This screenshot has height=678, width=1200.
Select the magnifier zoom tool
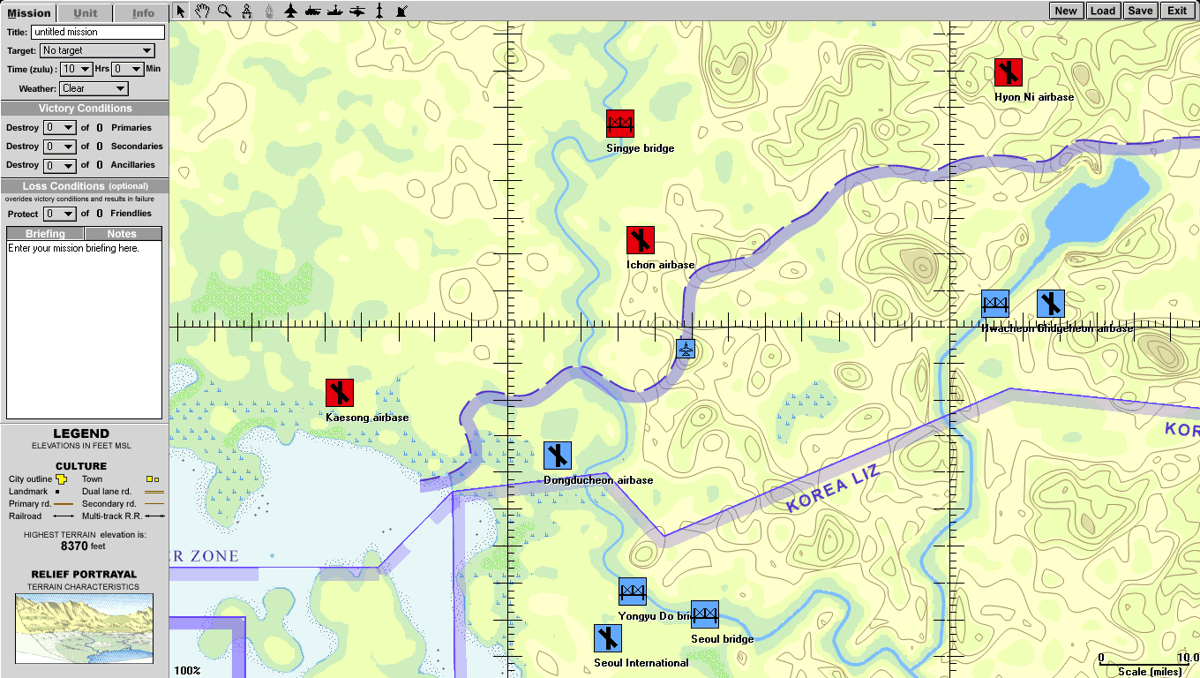224,11
